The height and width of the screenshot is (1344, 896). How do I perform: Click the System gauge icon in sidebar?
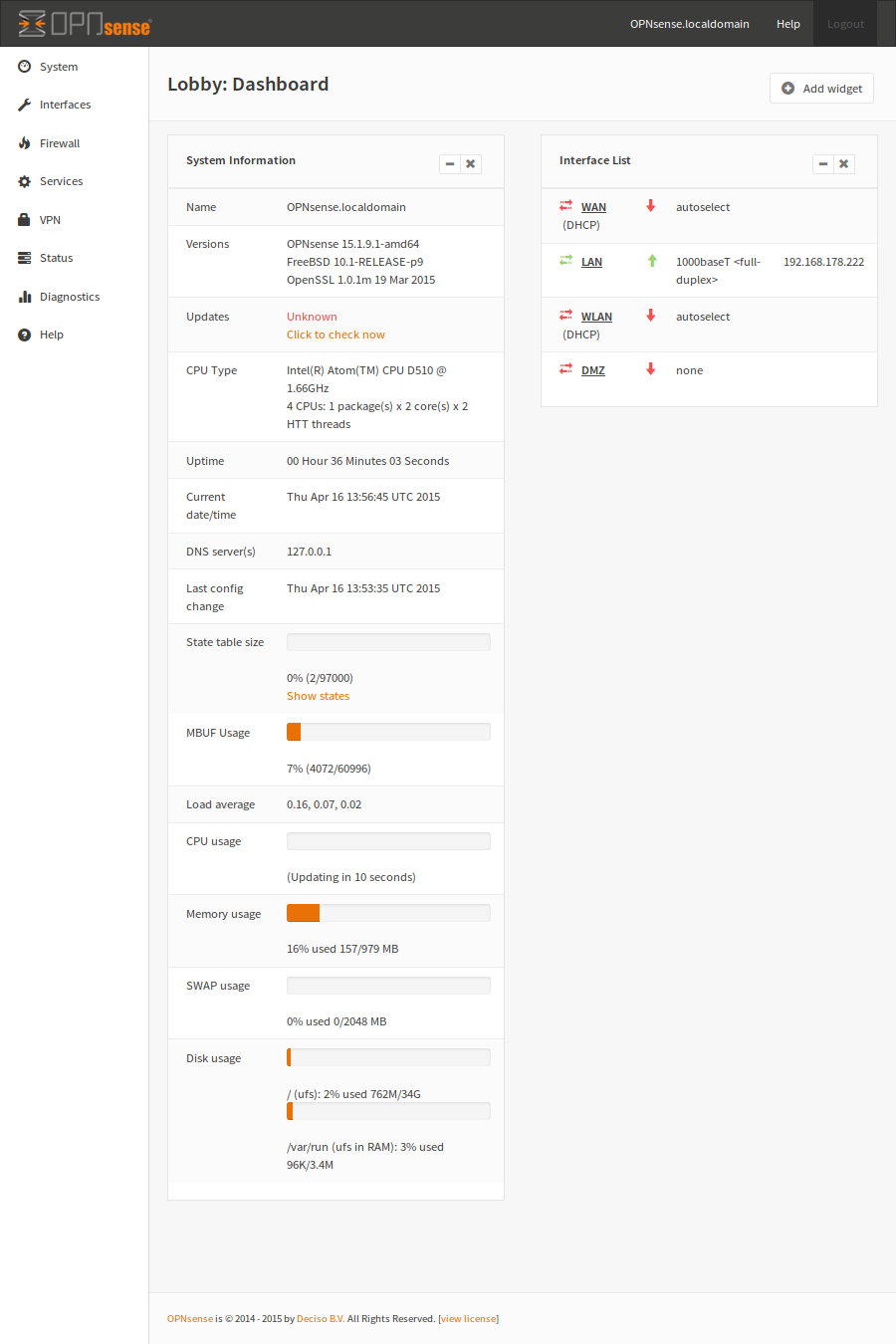(24, 67)
